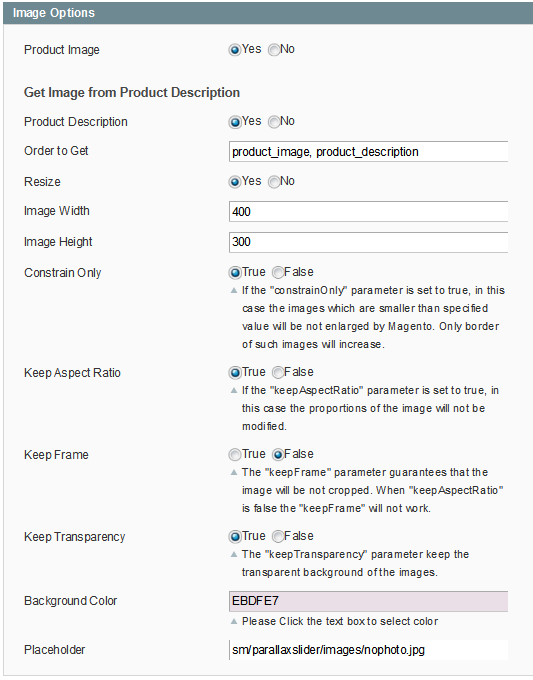Set Constrain Only to True

tap(235, 272)
